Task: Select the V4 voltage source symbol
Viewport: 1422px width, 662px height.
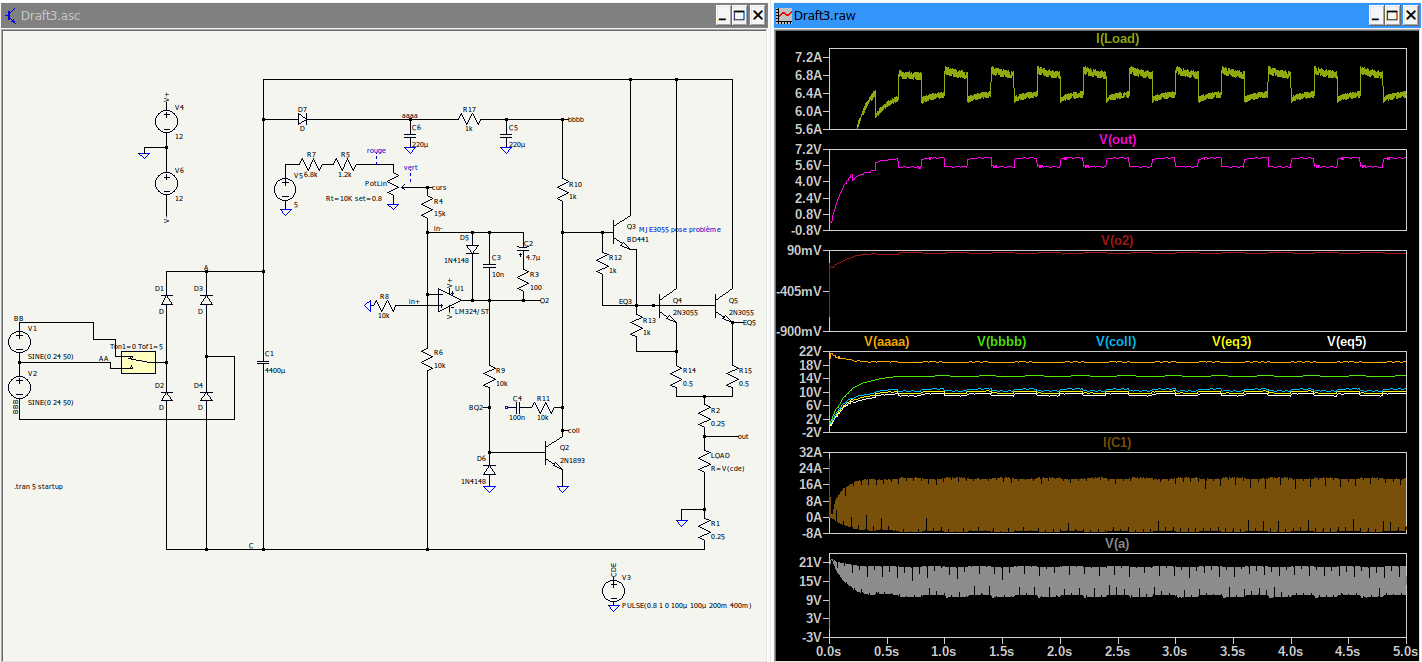Action: [166, 121]
